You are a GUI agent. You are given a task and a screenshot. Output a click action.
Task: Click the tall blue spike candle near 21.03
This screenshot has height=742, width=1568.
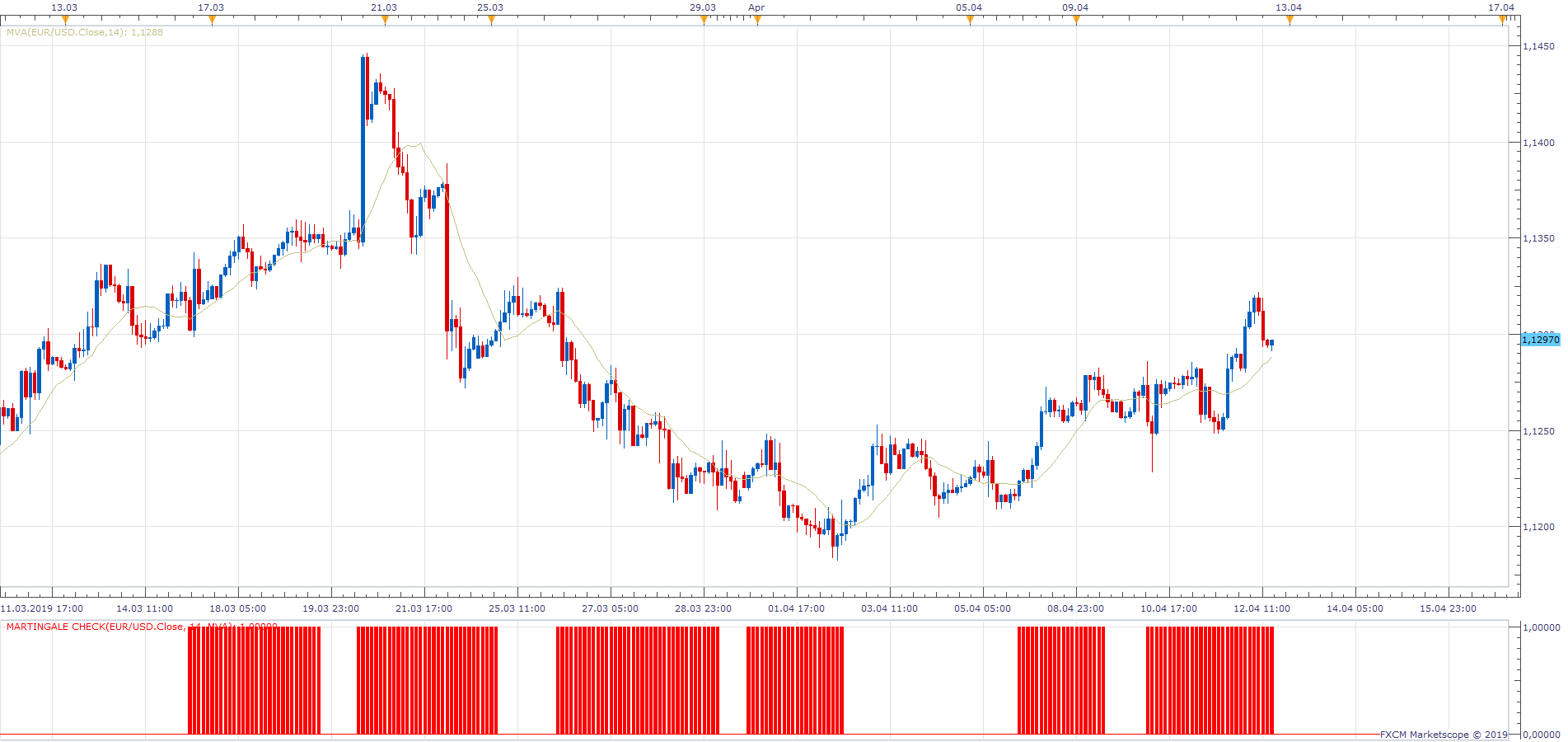(x=364, y=148)
